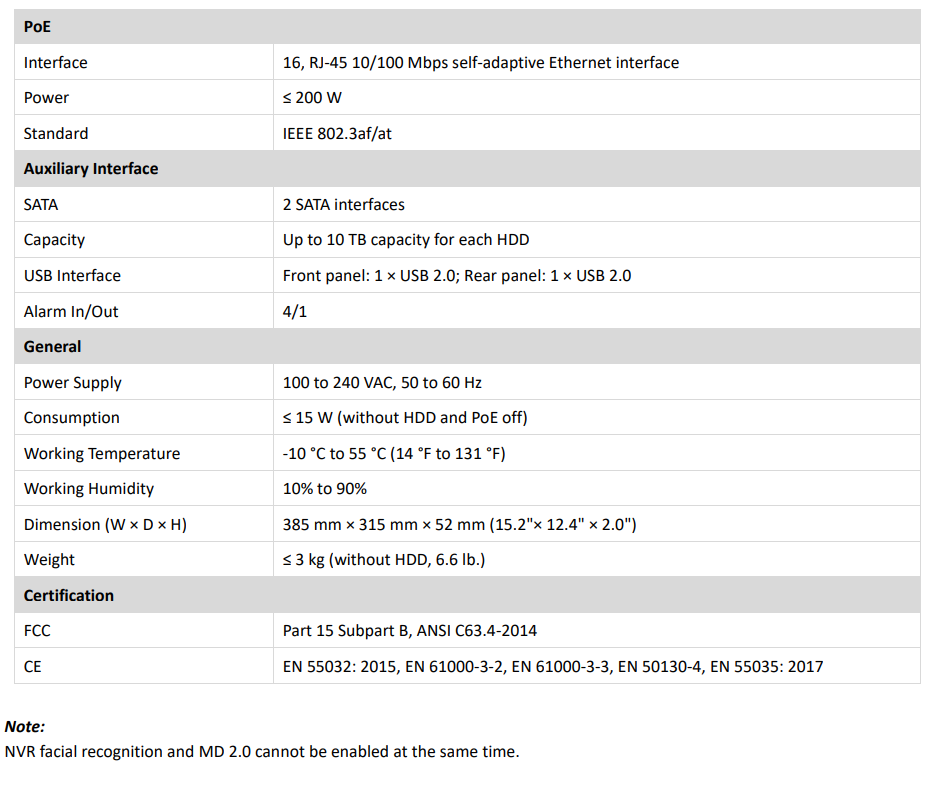Click the CE standards list text

(553, 666)
